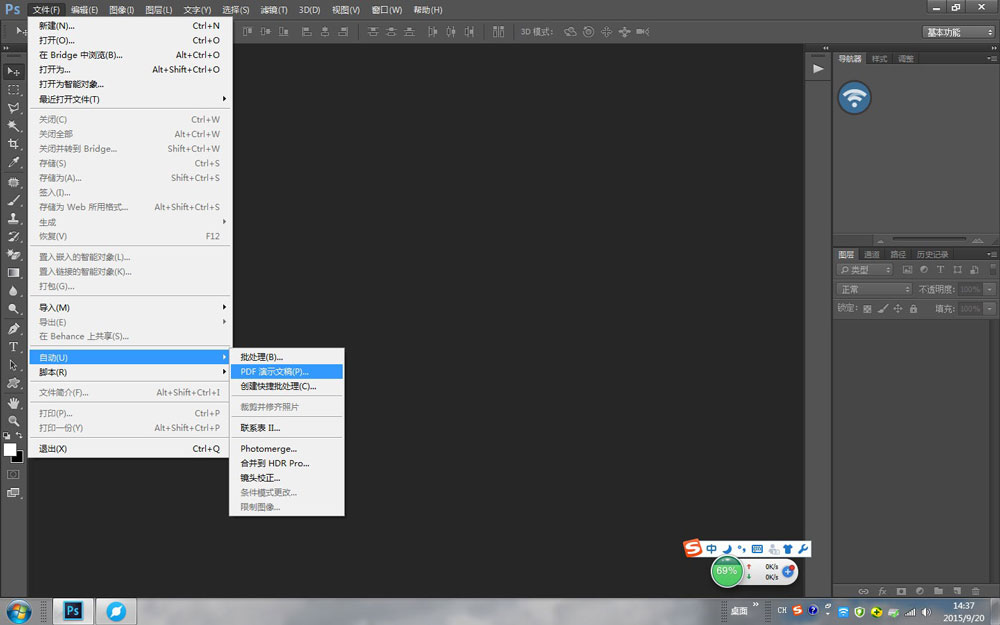The height and width of the screenshot is (625, 1000).
Task: Select the Custom Shape tool
Action: coord(13,383)
